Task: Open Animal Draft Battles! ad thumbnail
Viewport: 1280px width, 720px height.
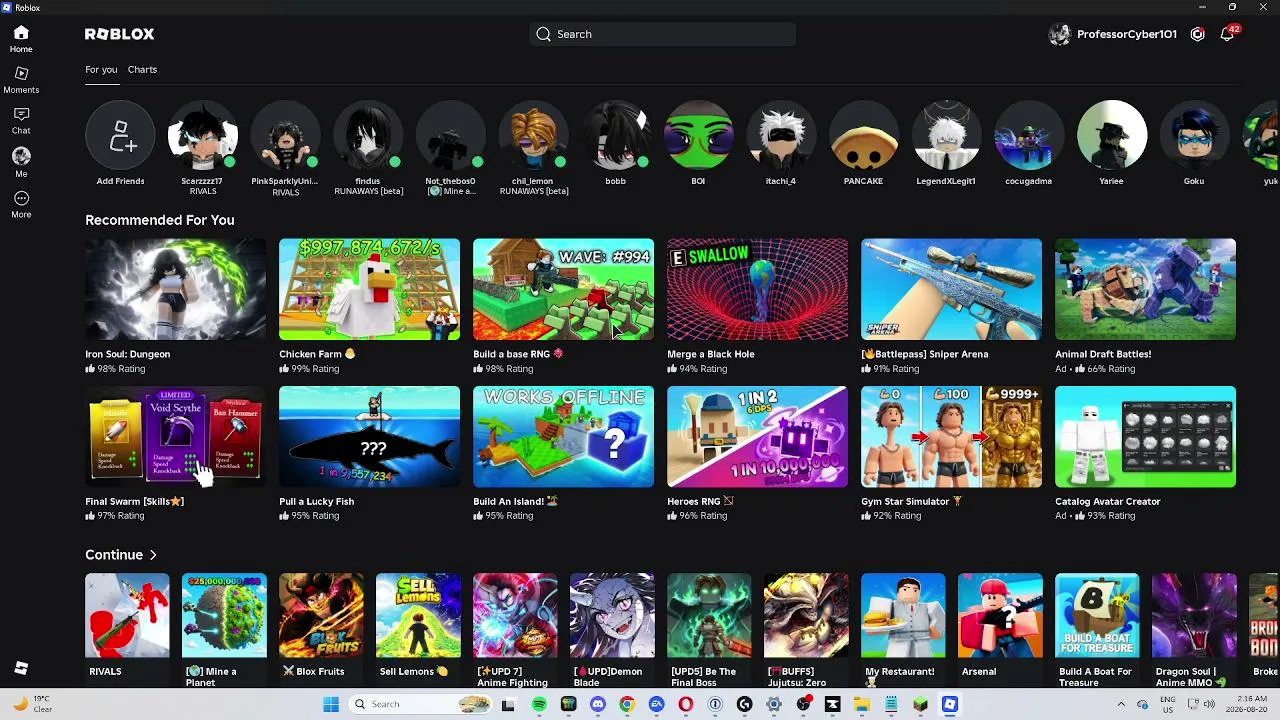Action: 1145,289
